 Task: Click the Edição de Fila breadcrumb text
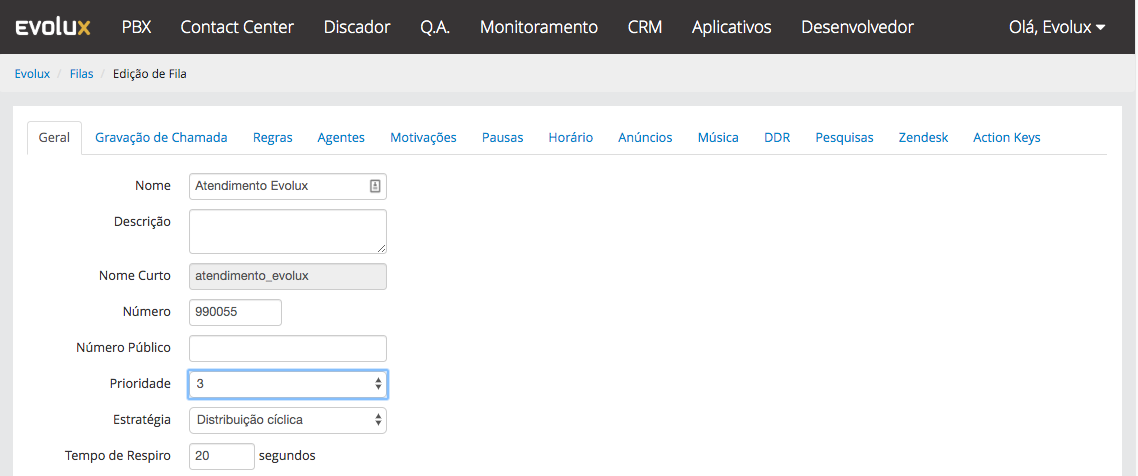click(150, 74)
